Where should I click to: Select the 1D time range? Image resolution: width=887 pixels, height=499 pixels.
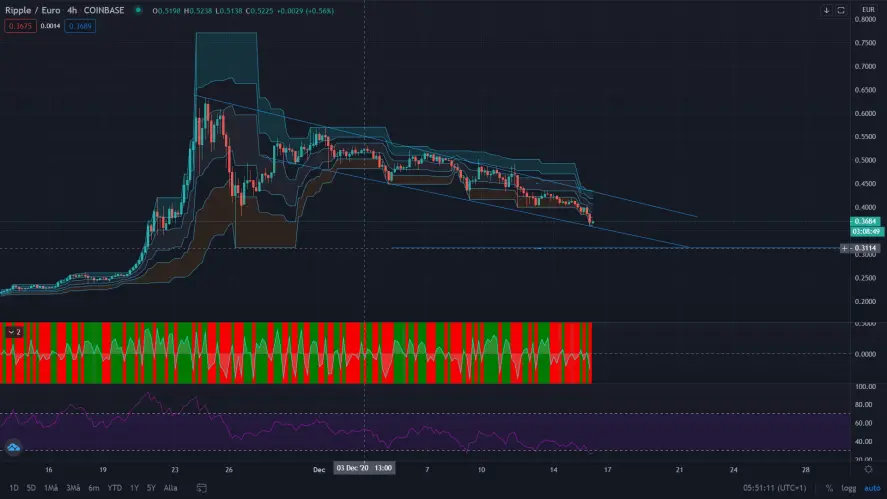(x=14, y=488)
